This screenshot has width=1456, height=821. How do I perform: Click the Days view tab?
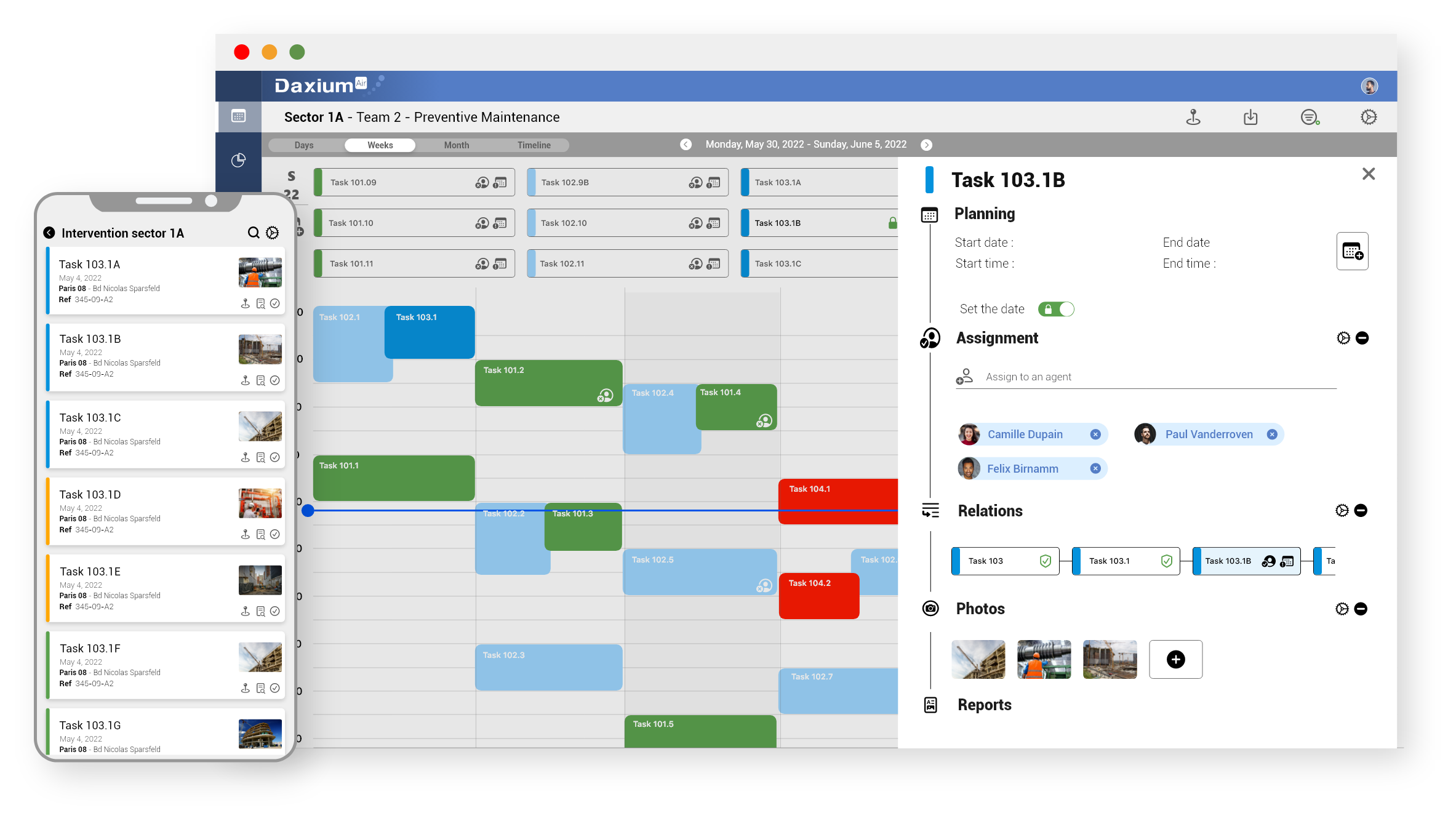pyautogui.click(x=303, y=144)
